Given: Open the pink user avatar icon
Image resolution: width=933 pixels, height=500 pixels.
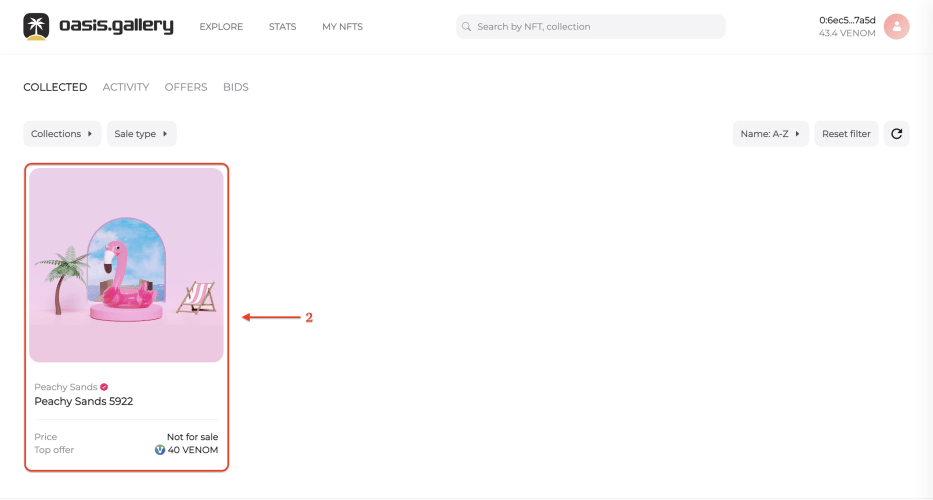Looking at the screenshot, I should click(x=896, y=27).
